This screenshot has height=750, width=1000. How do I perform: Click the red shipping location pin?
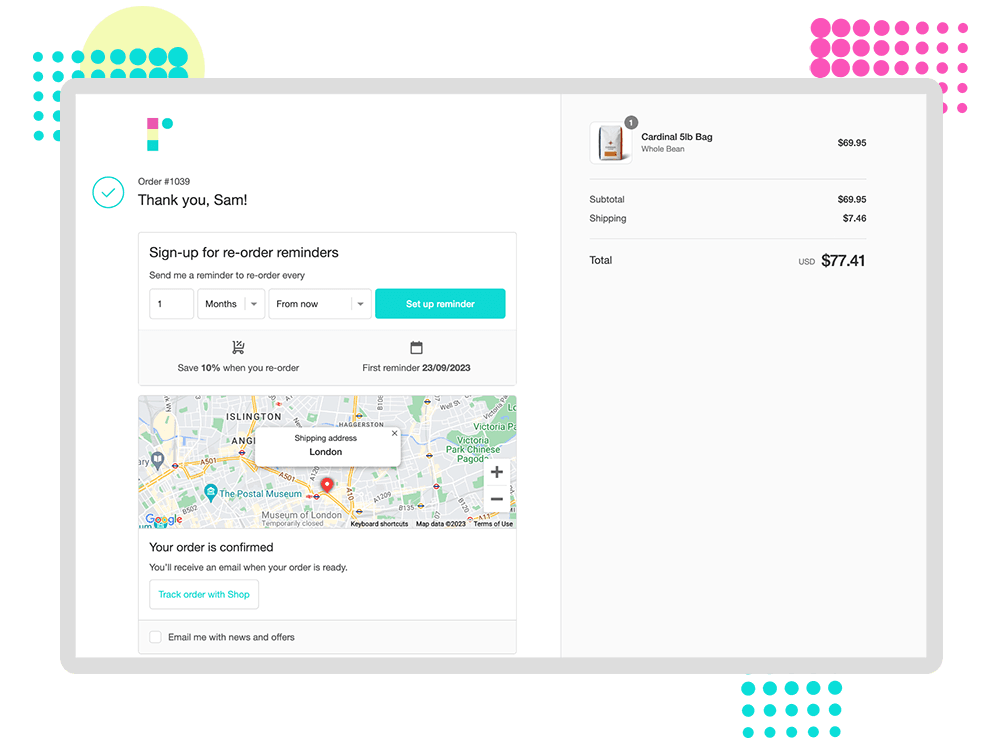pos(327,485)
